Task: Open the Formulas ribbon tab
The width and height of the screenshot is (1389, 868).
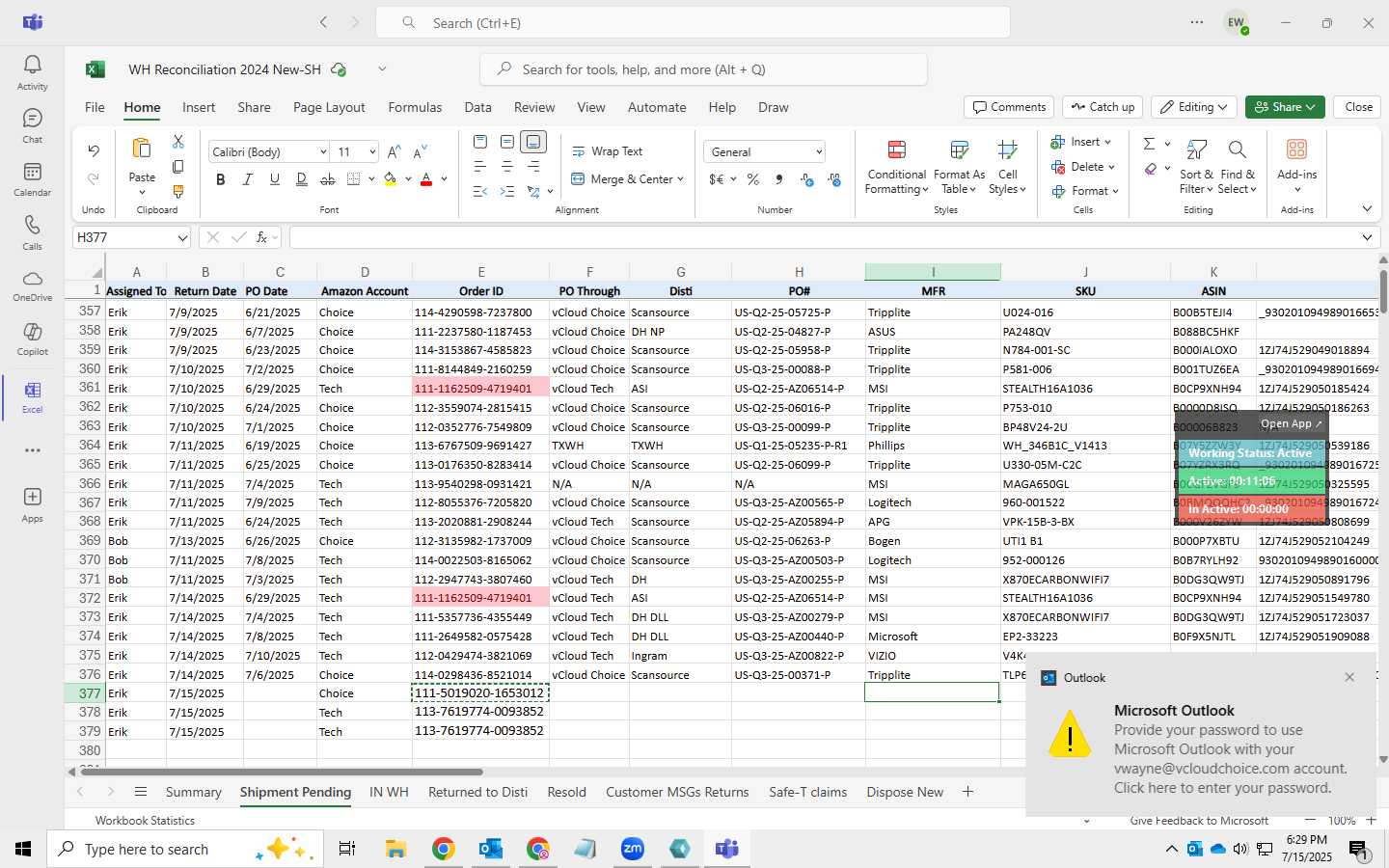Action: click(415, 107)
